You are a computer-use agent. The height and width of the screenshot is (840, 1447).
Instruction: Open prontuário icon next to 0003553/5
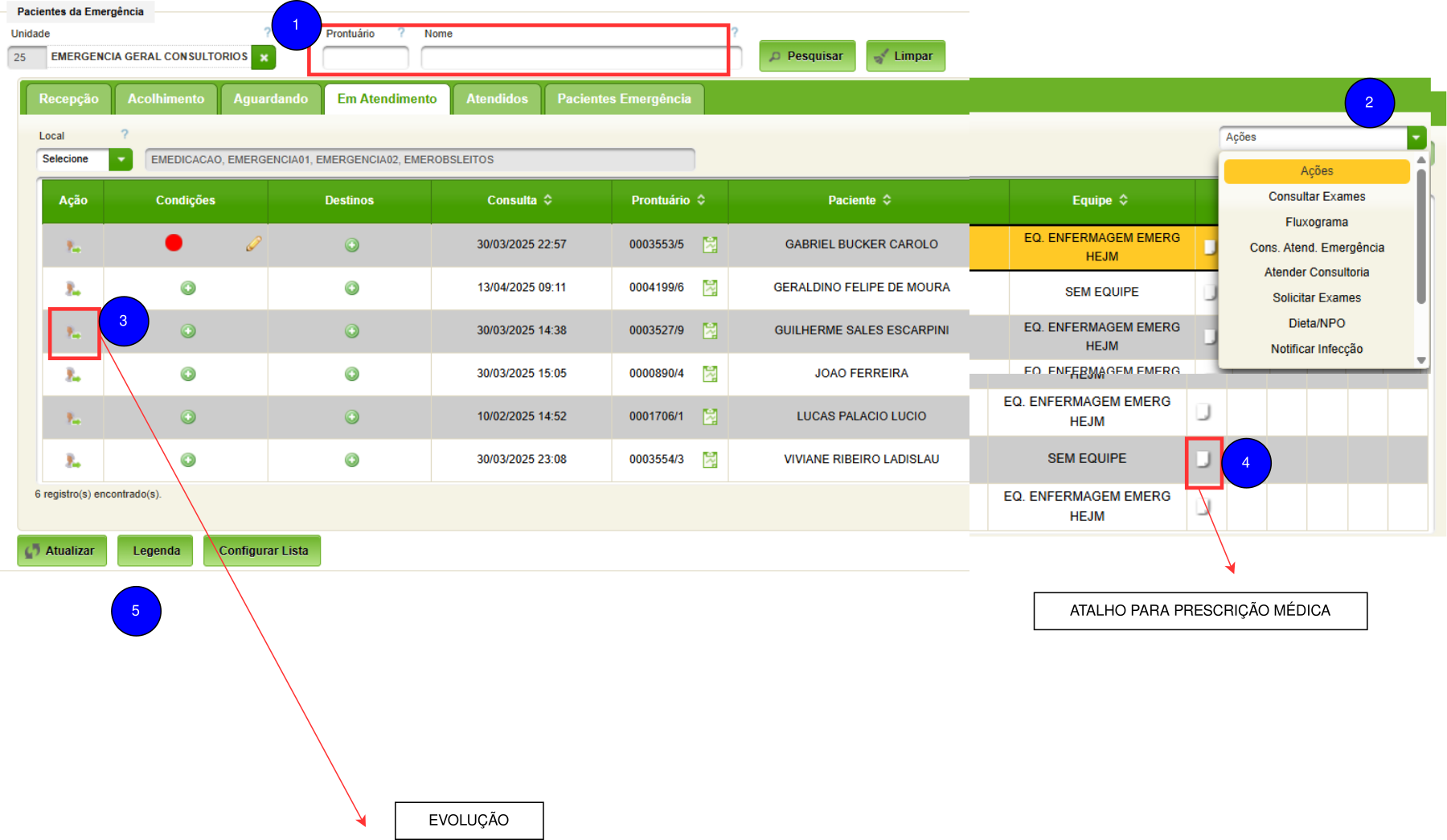(x=710, y=244)
